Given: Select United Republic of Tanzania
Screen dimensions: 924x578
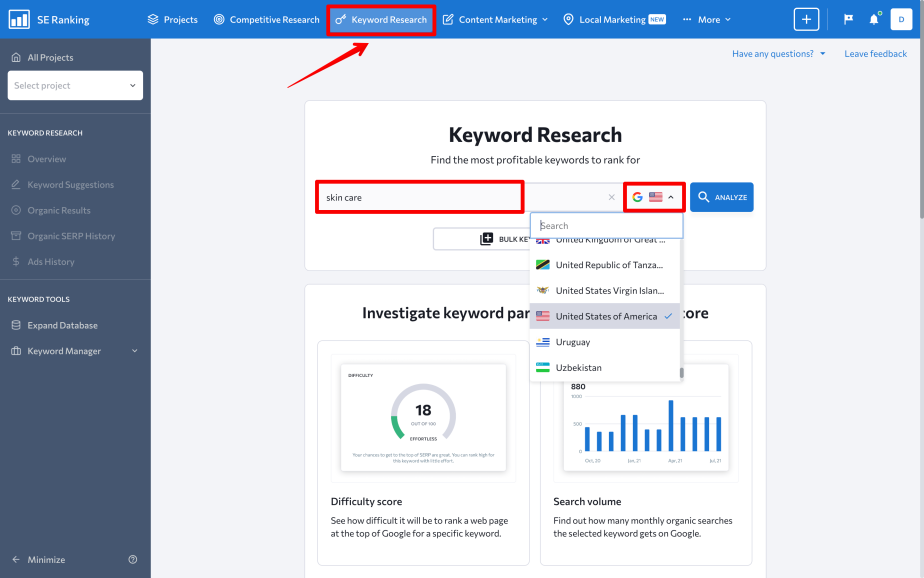Looking at the screenshot, I should (x=605, y=265).
